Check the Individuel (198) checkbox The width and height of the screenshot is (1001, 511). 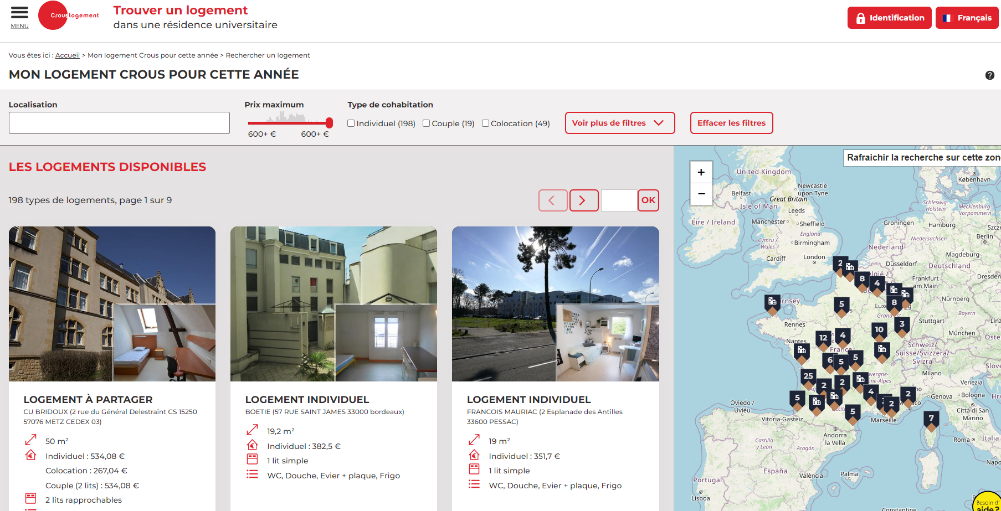pos(351,123)
